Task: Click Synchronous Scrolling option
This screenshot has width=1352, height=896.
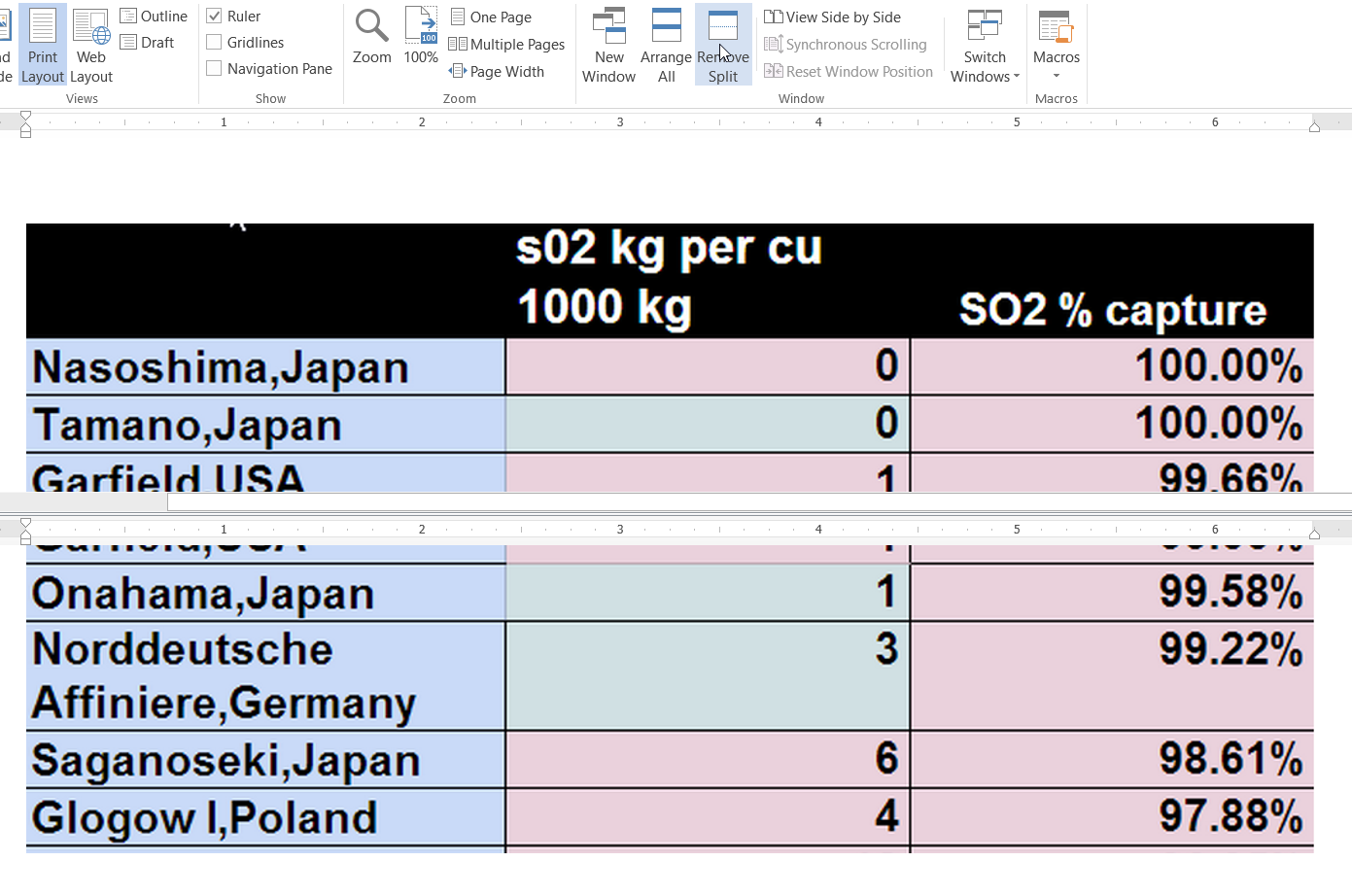Action: pos(846,45)
